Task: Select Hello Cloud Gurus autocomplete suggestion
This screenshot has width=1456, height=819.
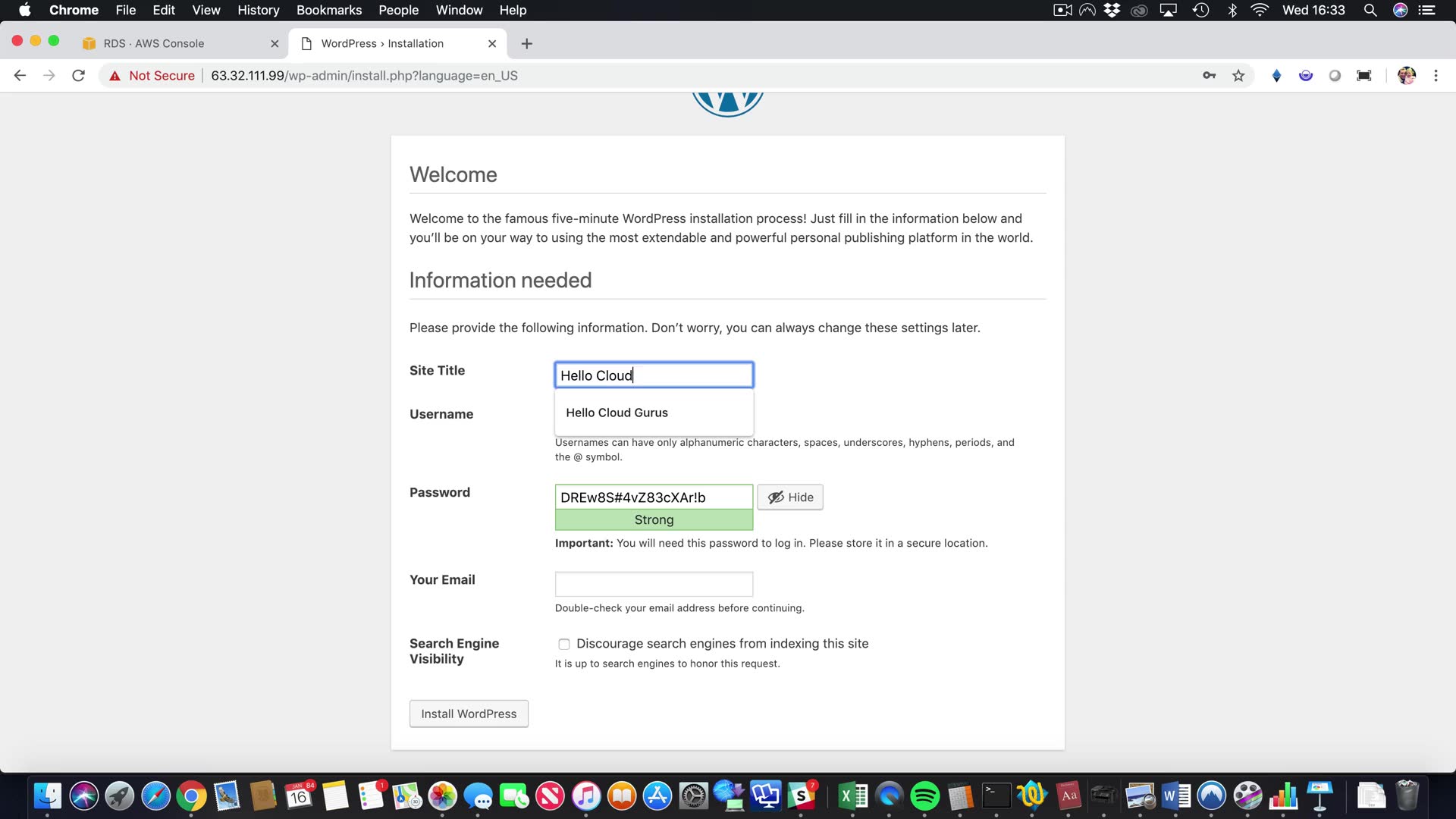Action: 617,413
